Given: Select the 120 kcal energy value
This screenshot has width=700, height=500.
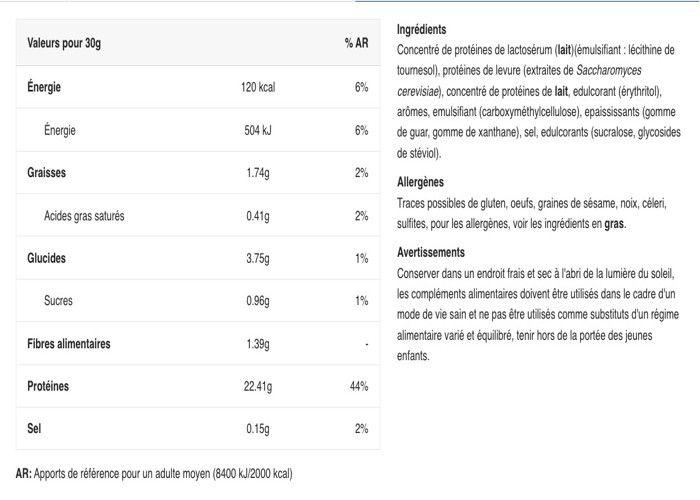Looking at the screenshot, I should 258,87.
